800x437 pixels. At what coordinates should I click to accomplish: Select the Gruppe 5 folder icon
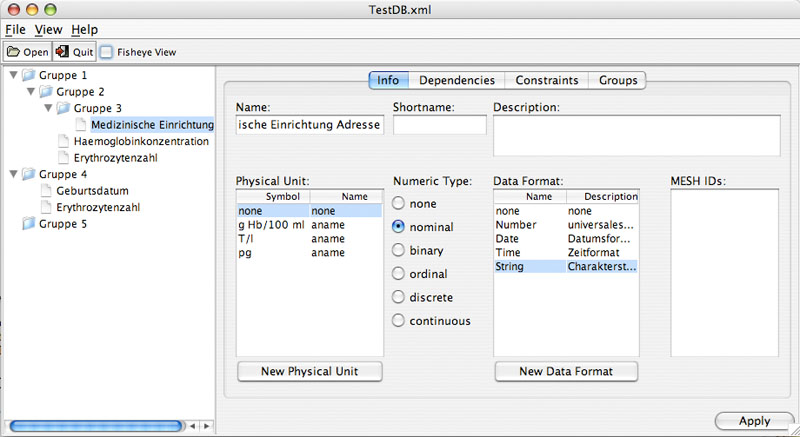tap(29, 223)
